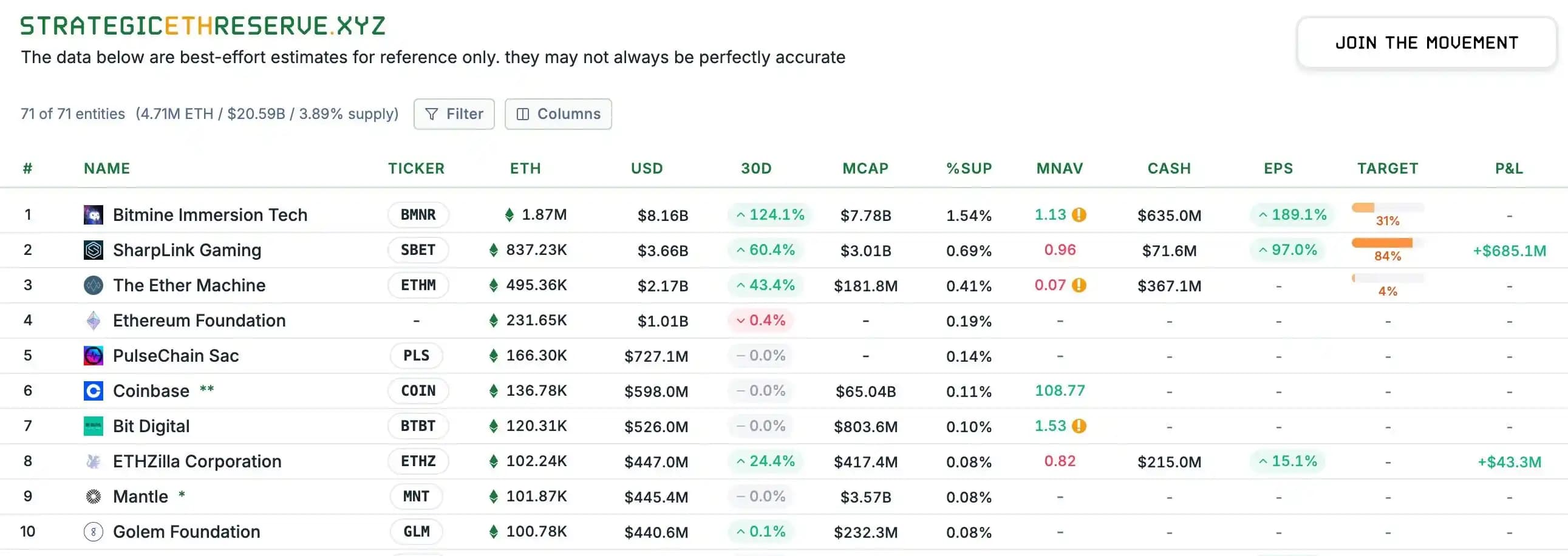This screenshot has height=556, width=1568.
Task: Select the SBET ticker badge
Action: [x=418, y=249]
